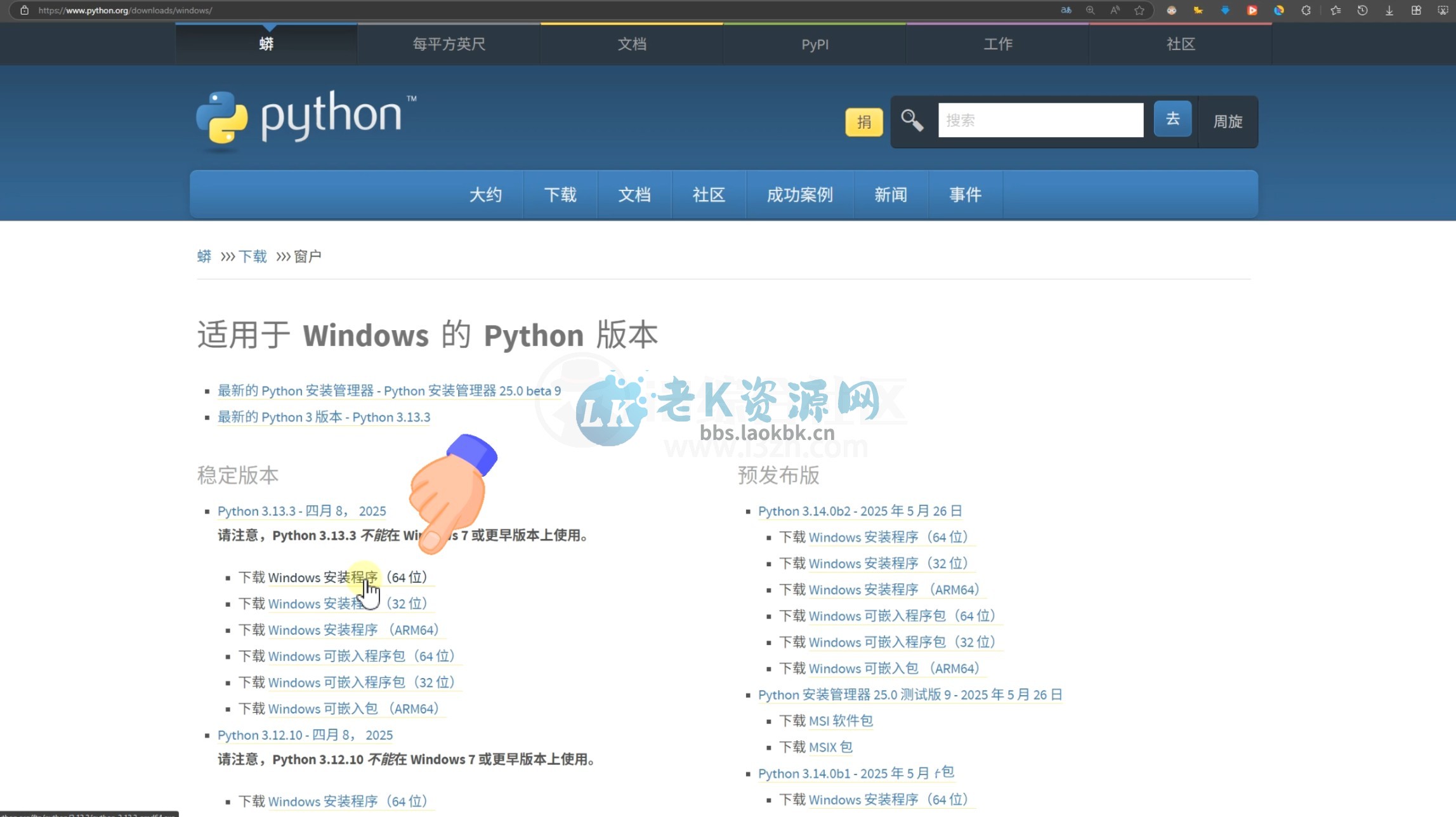The height and width of the screenshot is (817, 1456).
Task: Open the yellow cat extension icon
Action: coord(1198,10)
